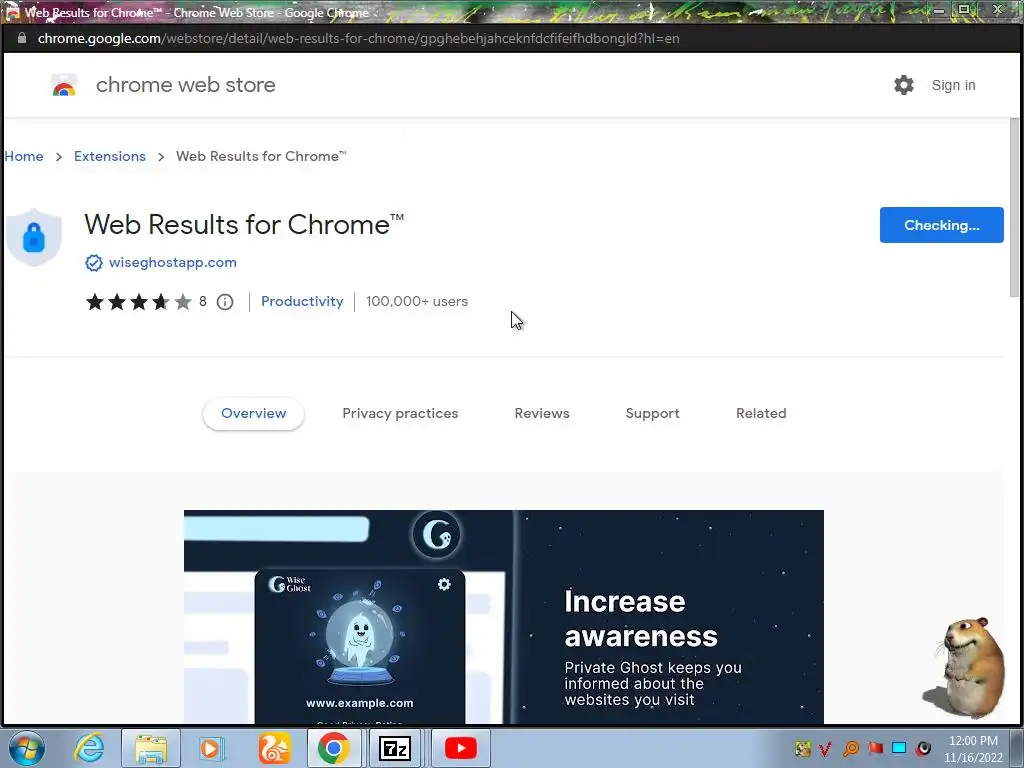
Task: Click the Checking... install button
Action: click(941, 225)
